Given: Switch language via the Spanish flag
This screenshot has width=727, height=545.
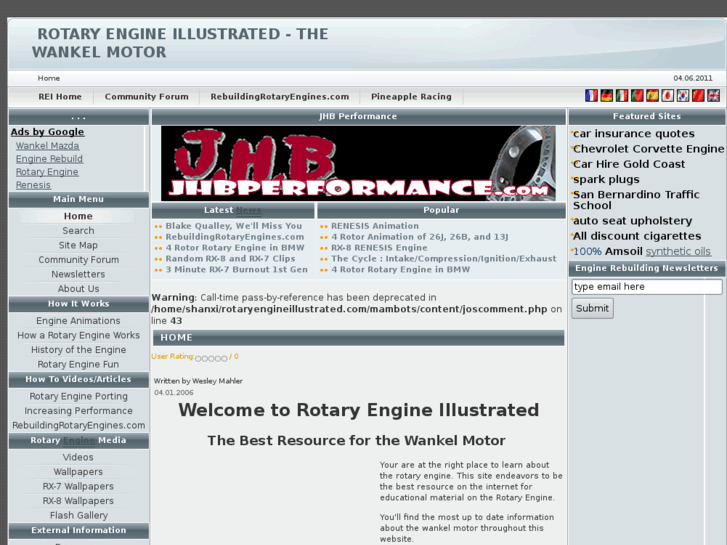Looking at the screenshot, I should (652, 96).
